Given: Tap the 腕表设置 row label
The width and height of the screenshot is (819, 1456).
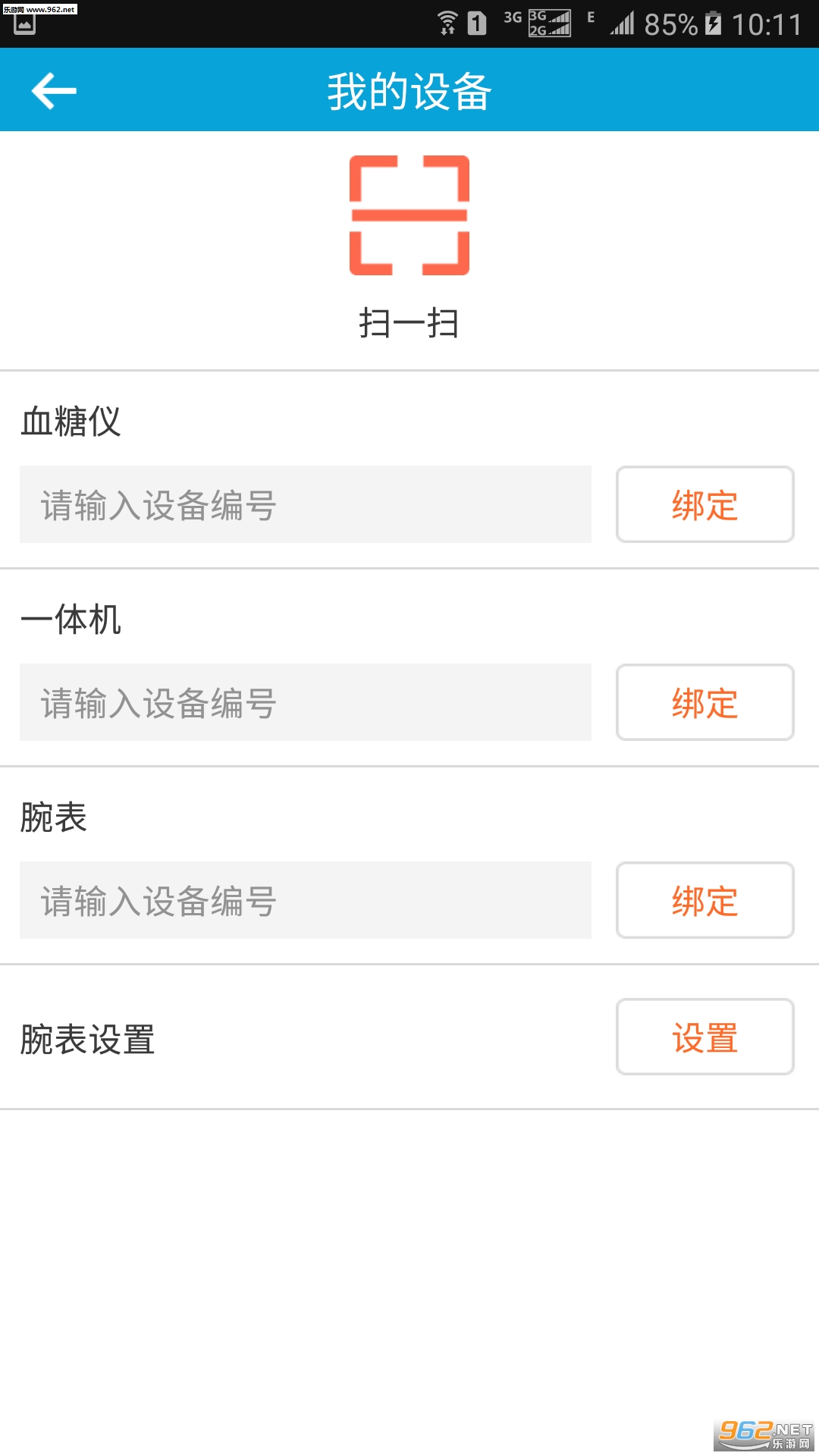Looking at the screenshot, I should click(88, 1039).
